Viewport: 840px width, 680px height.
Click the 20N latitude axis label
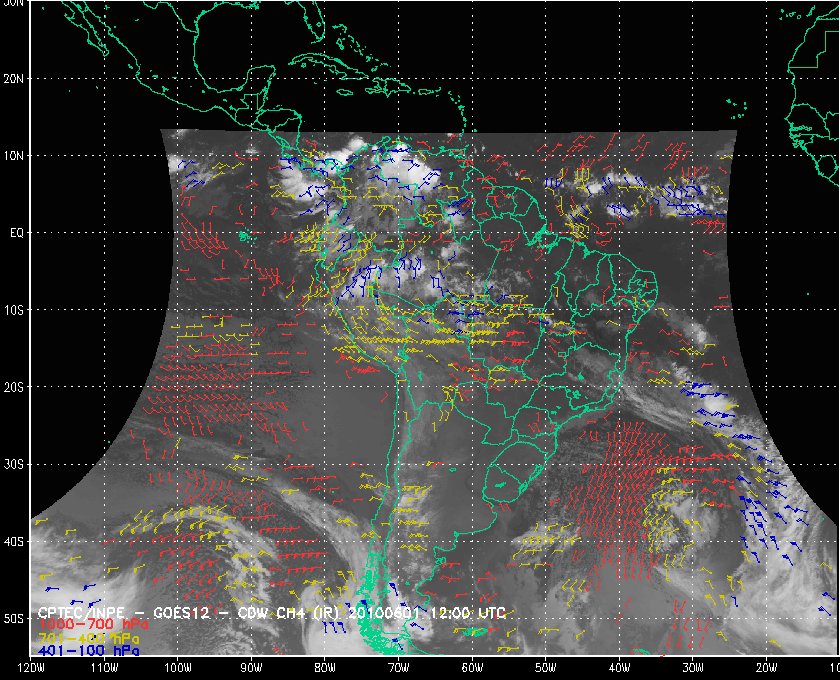14,78
